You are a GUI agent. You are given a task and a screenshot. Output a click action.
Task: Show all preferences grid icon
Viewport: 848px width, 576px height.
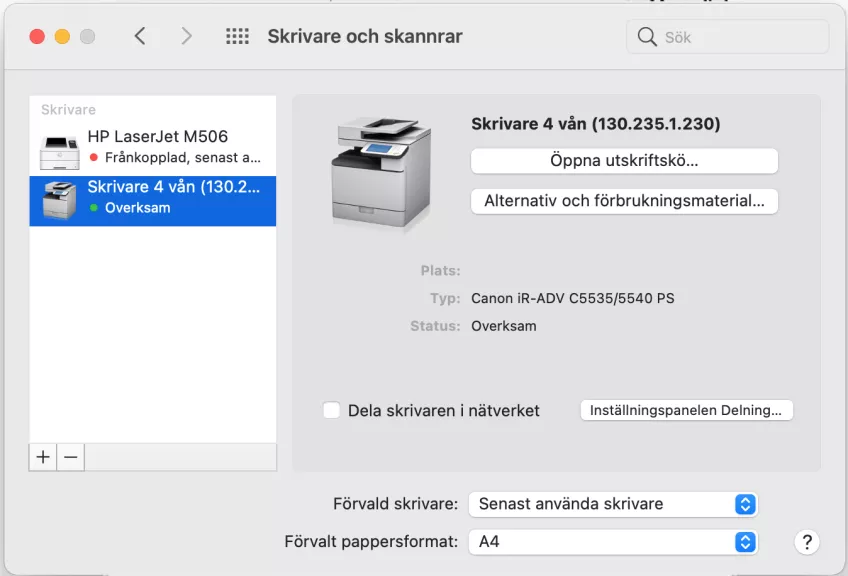(237, 37)
